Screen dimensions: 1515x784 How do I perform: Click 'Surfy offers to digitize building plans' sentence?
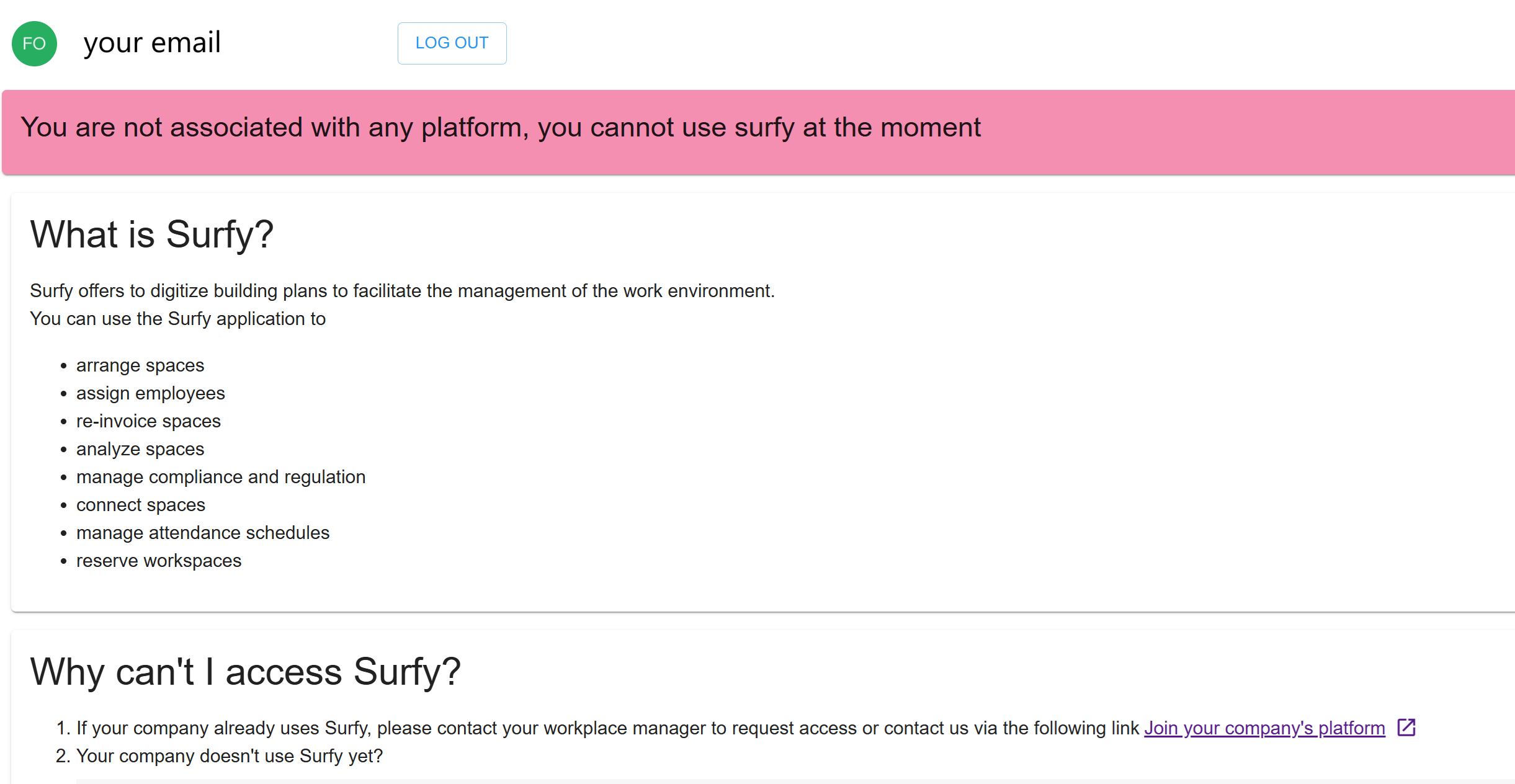403,291
